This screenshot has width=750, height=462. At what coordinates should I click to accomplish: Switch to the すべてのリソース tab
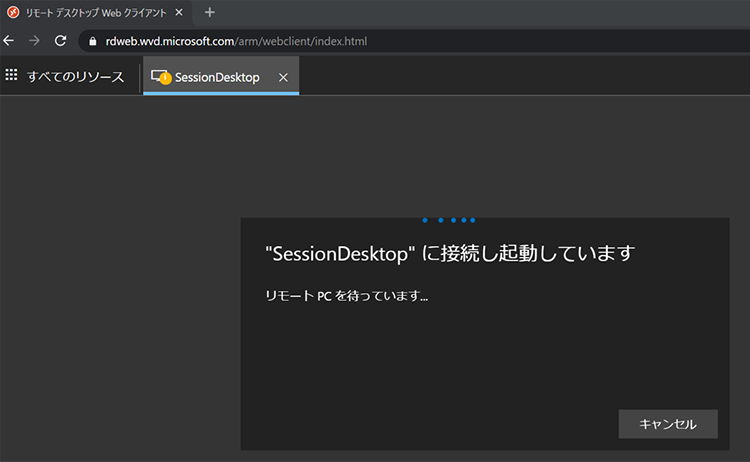(75, 77)
